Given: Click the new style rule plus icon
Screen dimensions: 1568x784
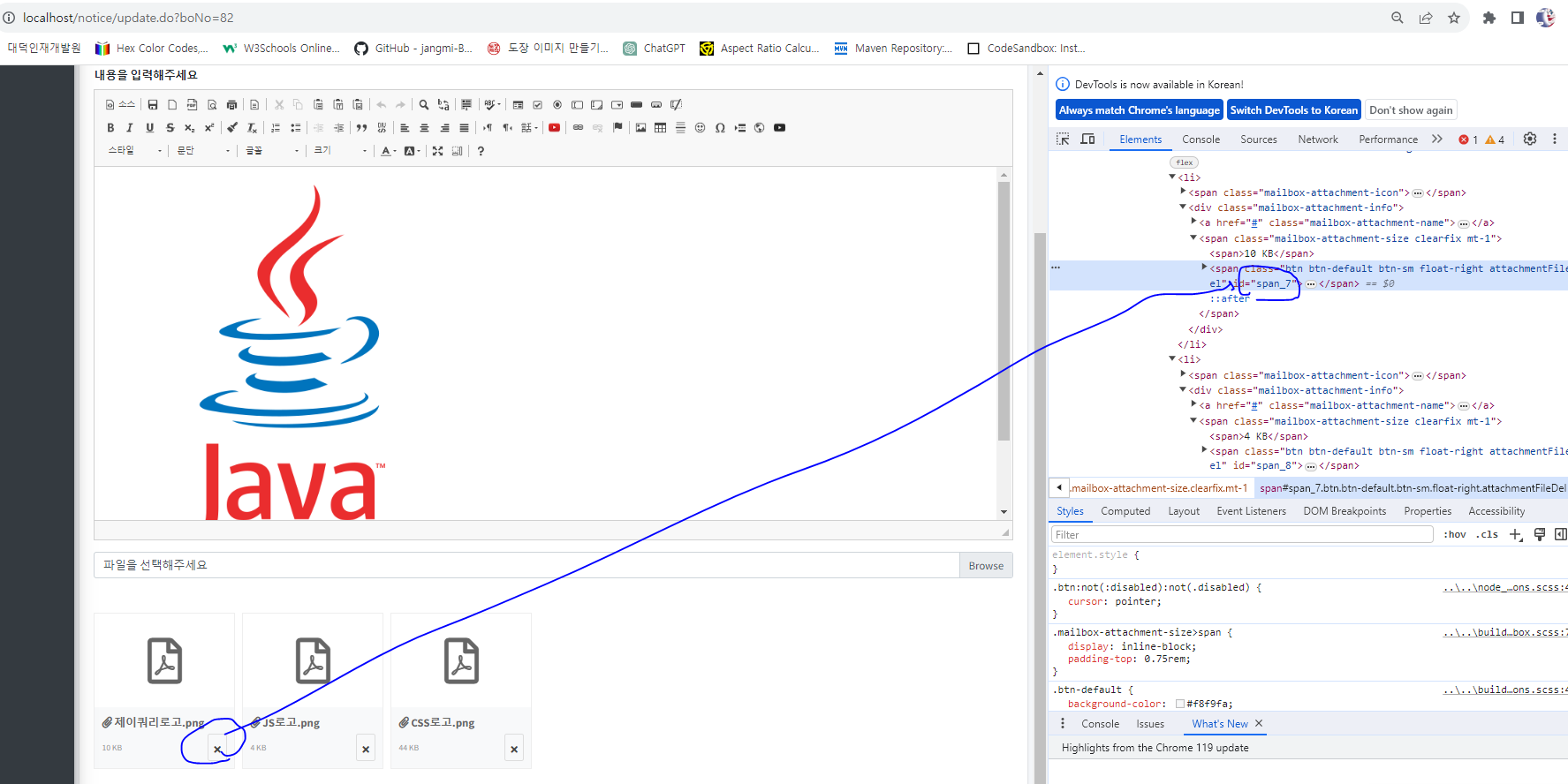Looking at the screenshot, I should point(1516,534).
